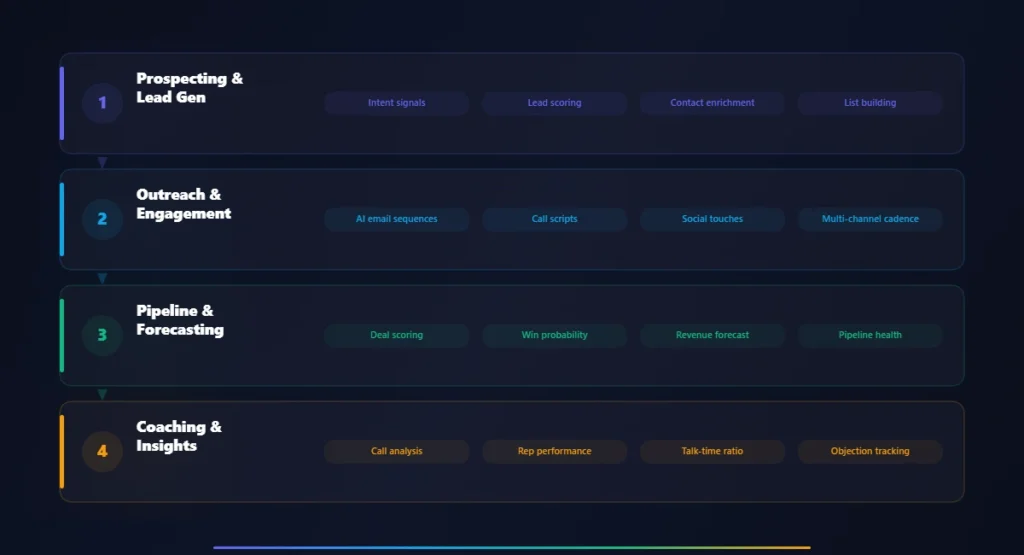Open the Revenue forecast pill

tap(712, 335)
